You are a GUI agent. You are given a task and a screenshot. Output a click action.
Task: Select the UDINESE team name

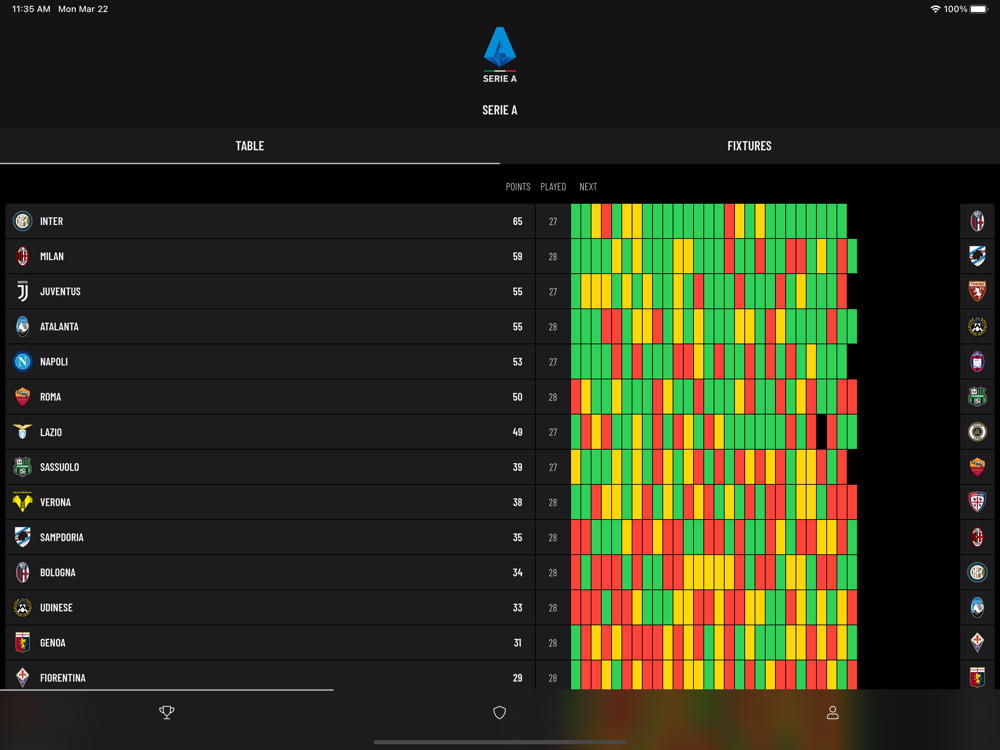(x=56, y=607)
